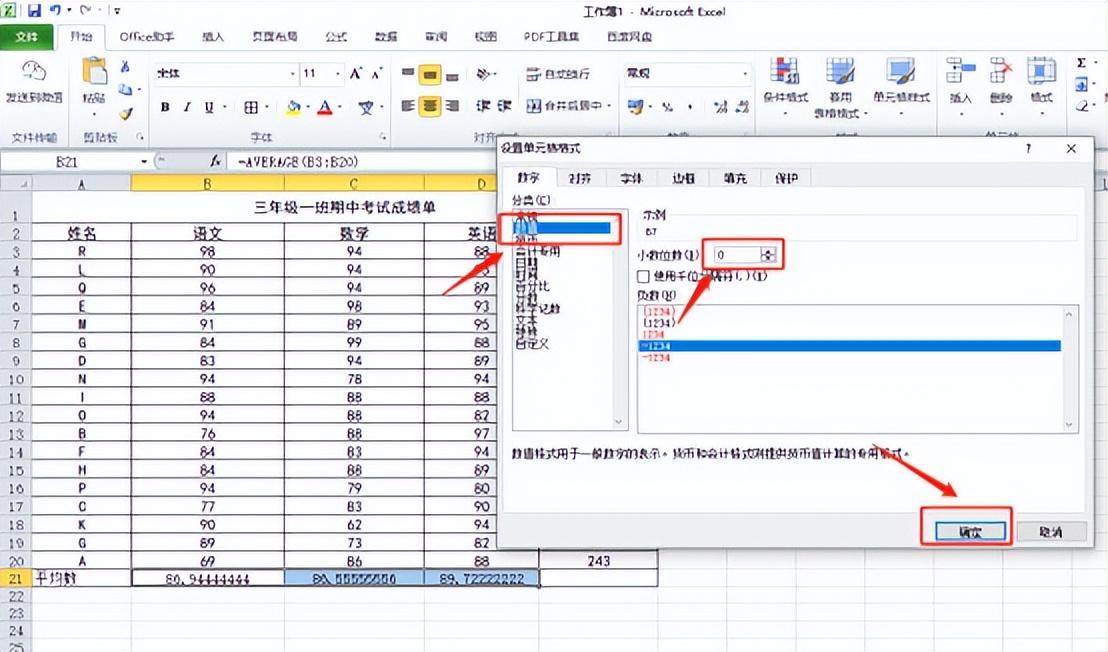Click the decimal places input field

click(737, 255)
